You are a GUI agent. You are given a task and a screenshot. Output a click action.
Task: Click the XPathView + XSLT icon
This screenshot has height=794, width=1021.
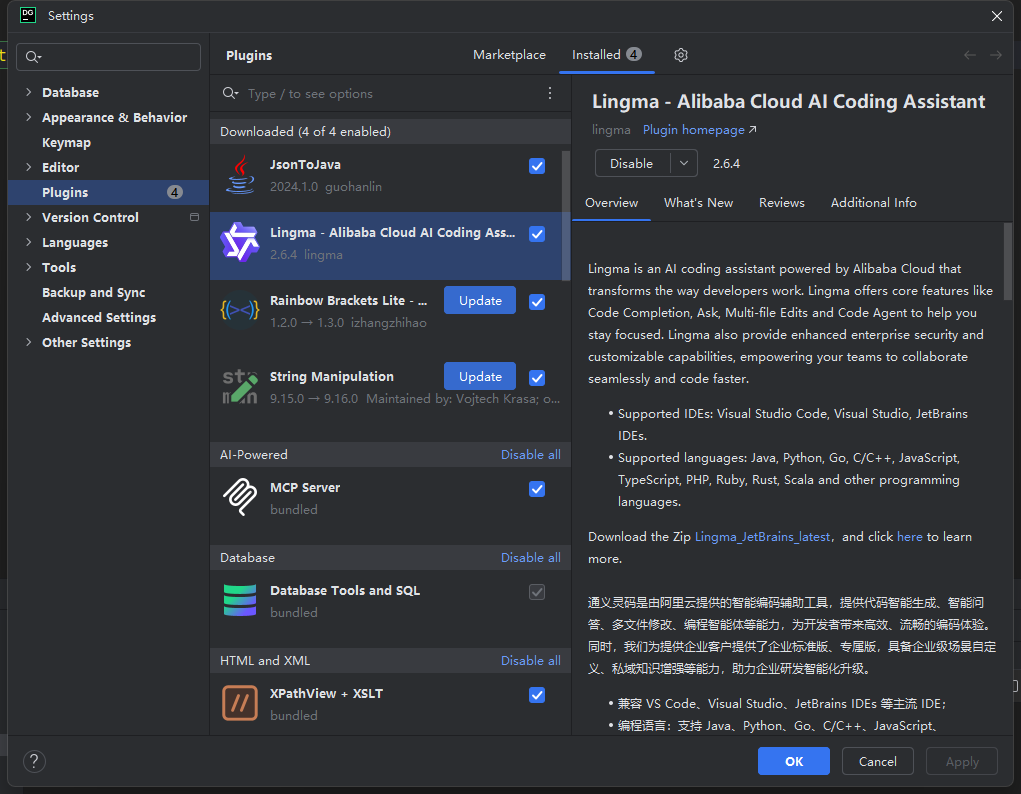pos(240,703)
